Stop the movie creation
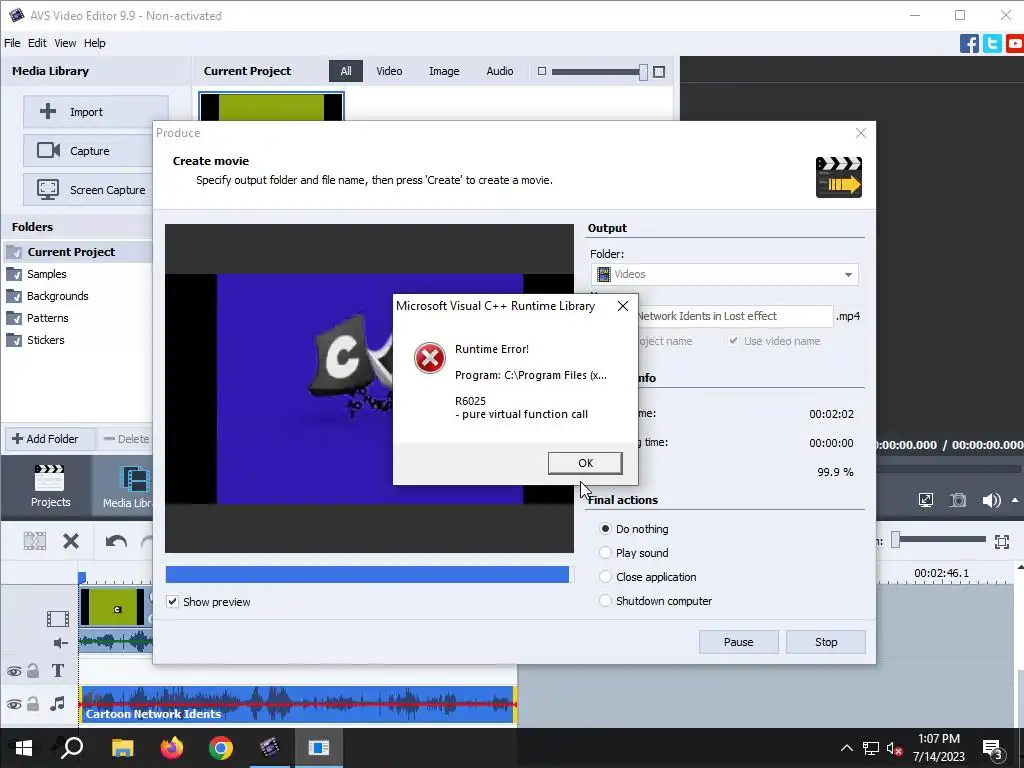This screenshot has height=768, width=1024. 825,642
